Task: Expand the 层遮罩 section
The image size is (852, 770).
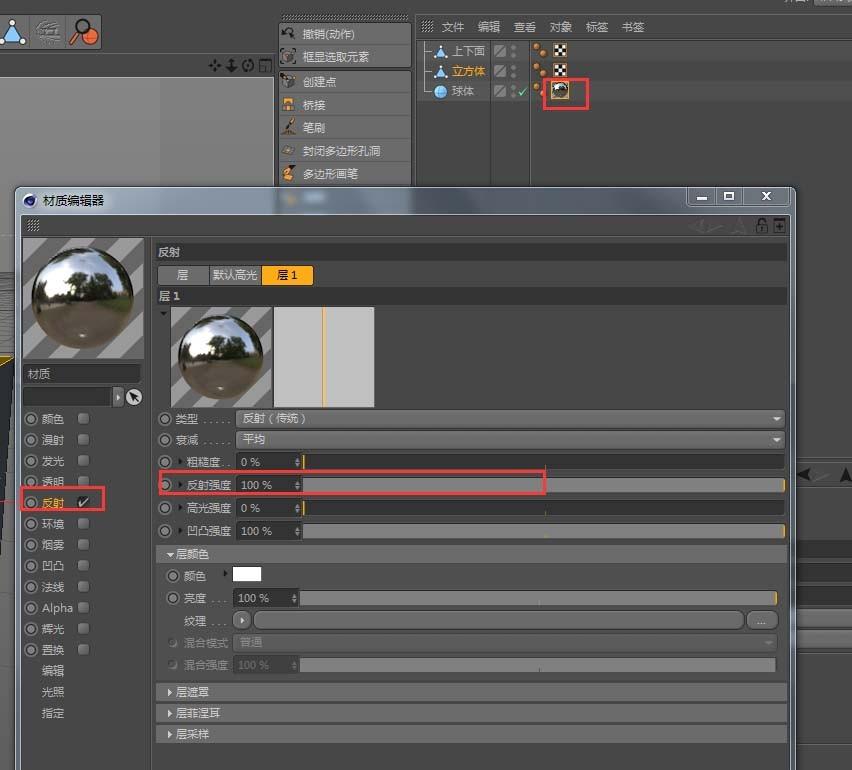Action: click(x=193, y=691)
